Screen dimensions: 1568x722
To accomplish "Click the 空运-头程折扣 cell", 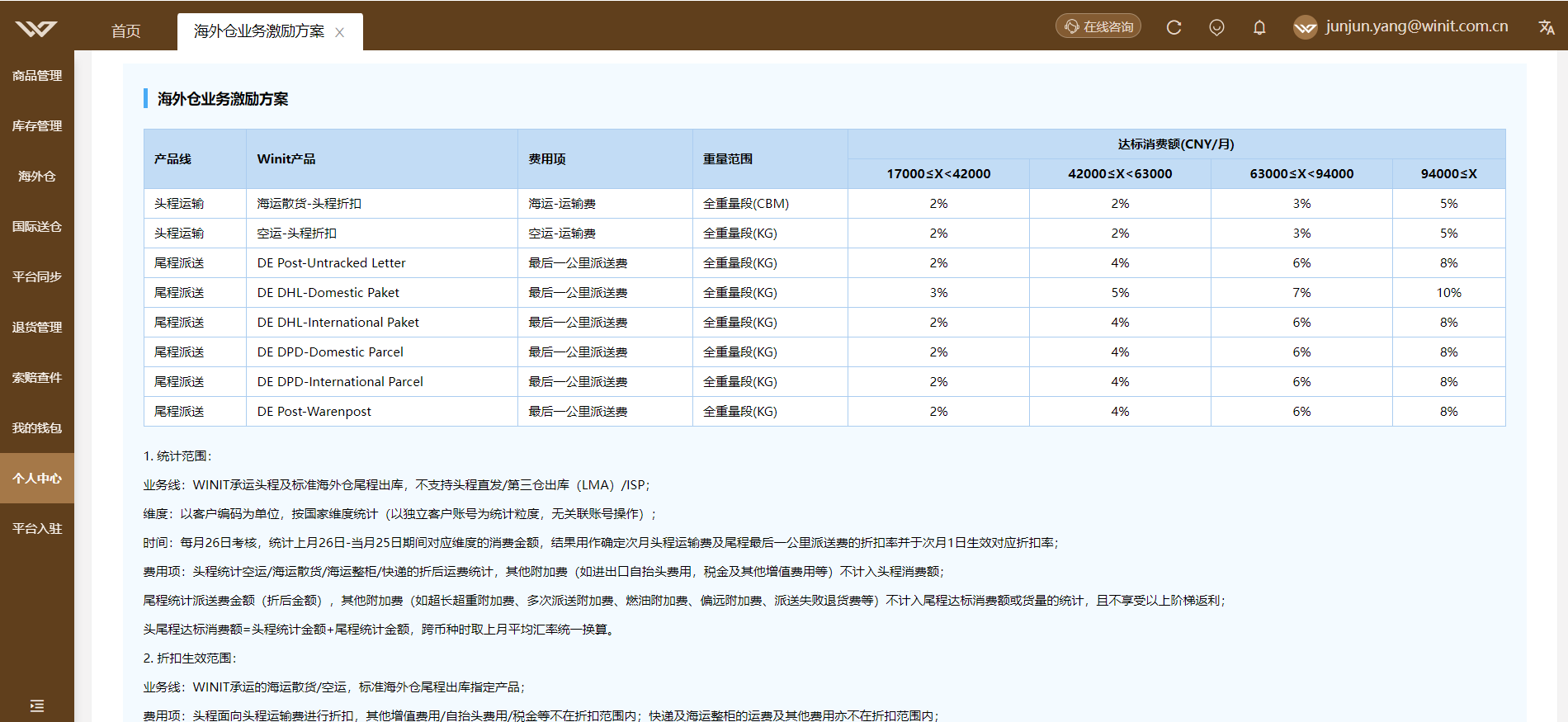I will coord(382,234).
